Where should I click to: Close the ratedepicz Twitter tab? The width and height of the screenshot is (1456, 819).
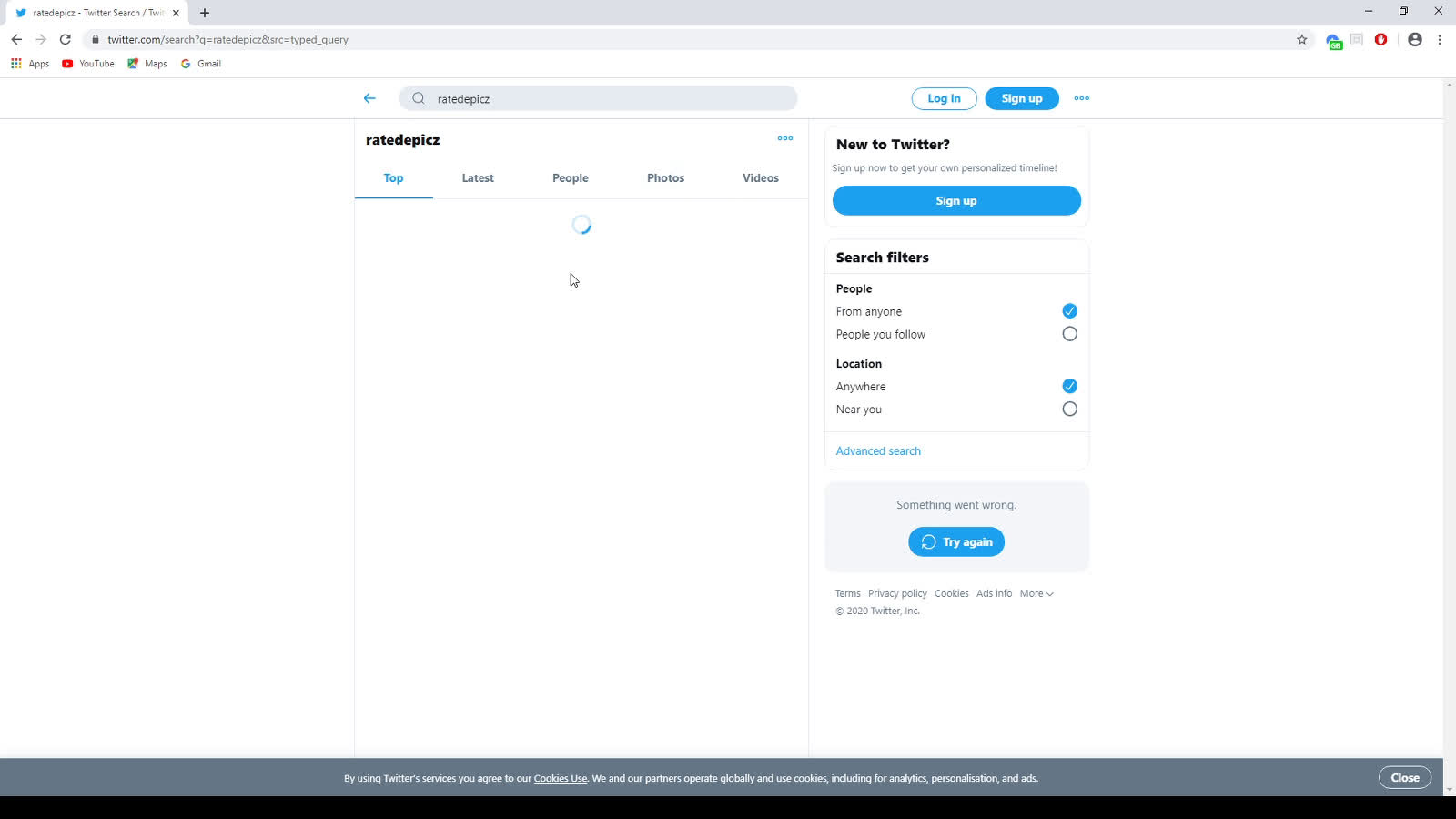coord(176,13)
